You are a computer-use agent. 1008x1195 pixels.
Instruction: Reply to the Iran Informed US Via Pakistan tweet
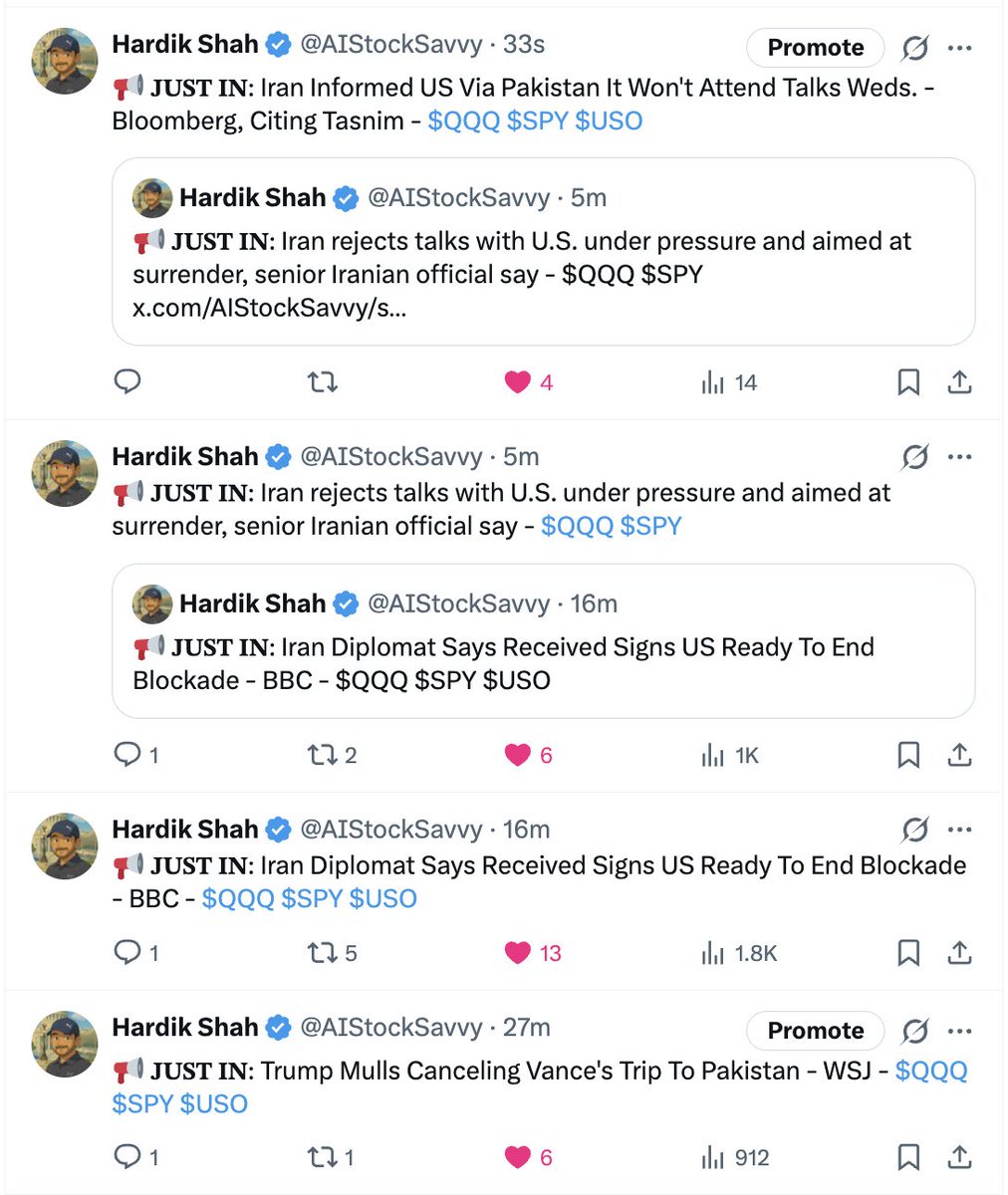point(127,381)
